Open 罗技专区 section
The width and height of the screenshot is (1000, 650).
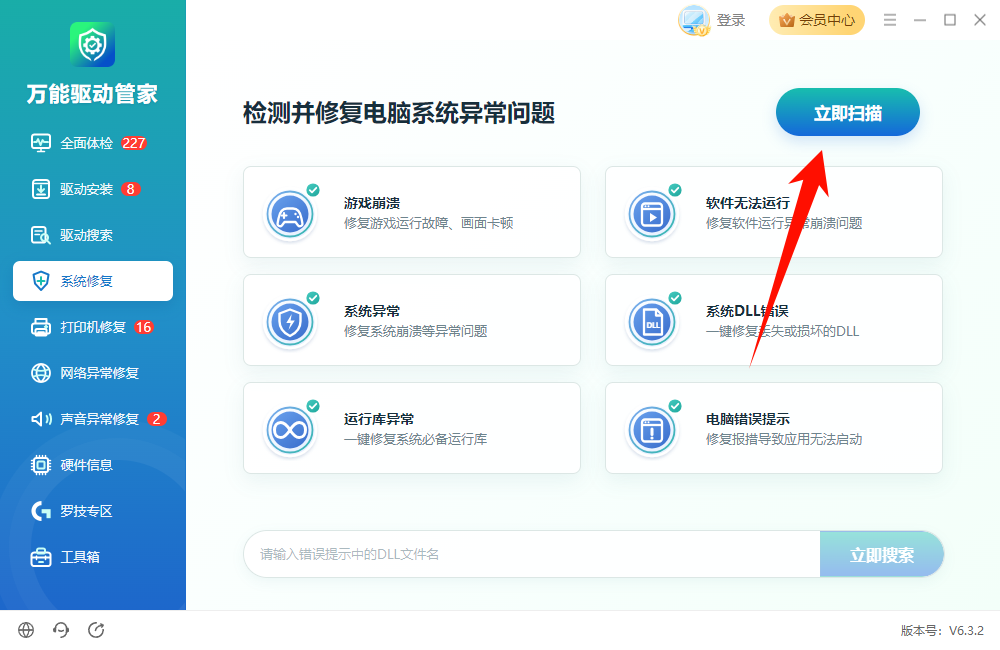92,511
